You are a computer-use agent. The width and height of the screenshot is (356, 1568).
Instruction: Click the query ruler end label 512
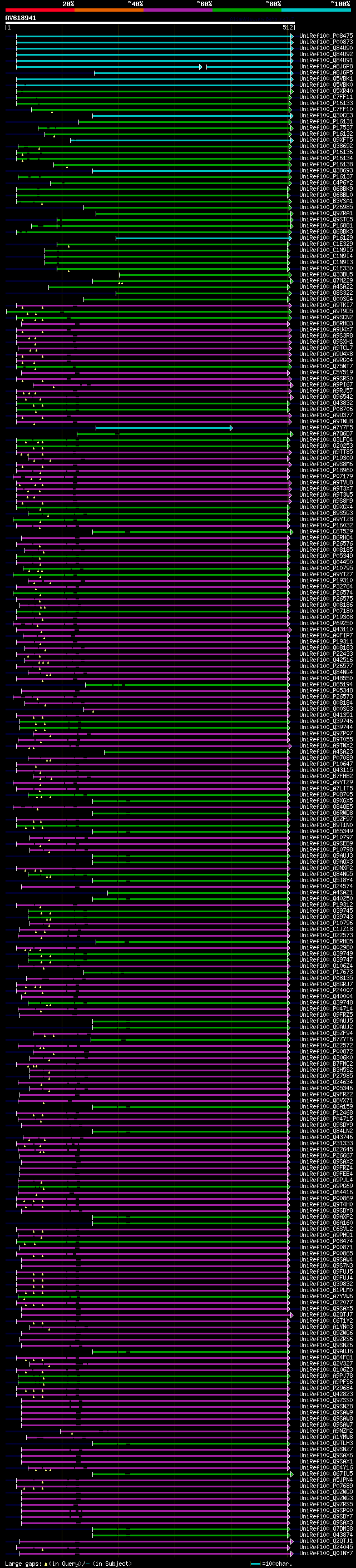pos(288,27)
